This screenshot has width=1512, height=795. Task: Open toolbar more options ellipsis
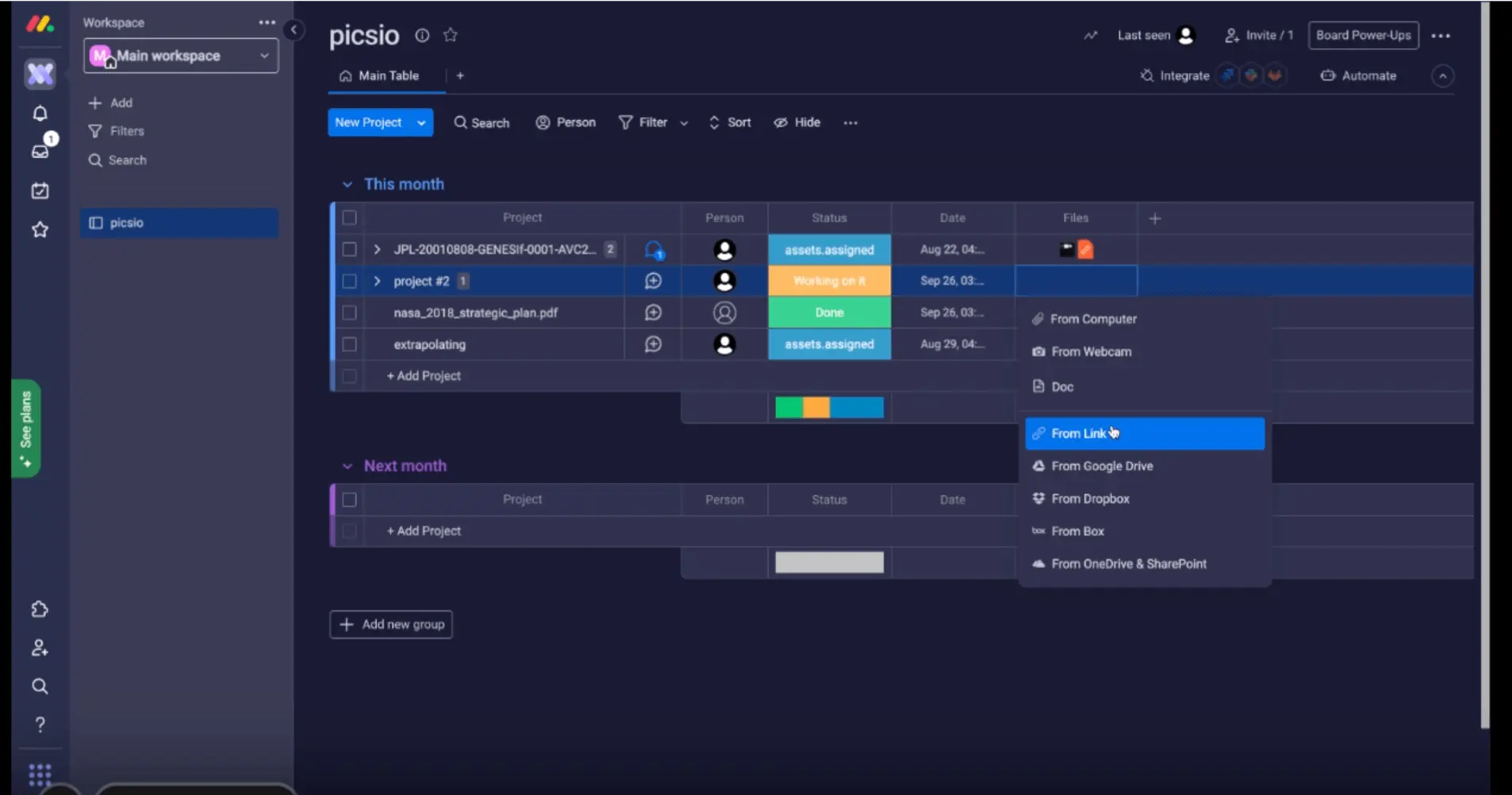tap(850, 123)
